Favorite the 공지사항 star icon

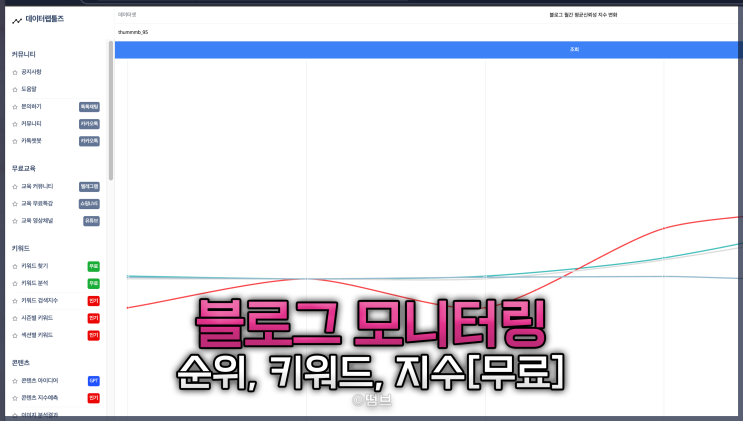15,73
